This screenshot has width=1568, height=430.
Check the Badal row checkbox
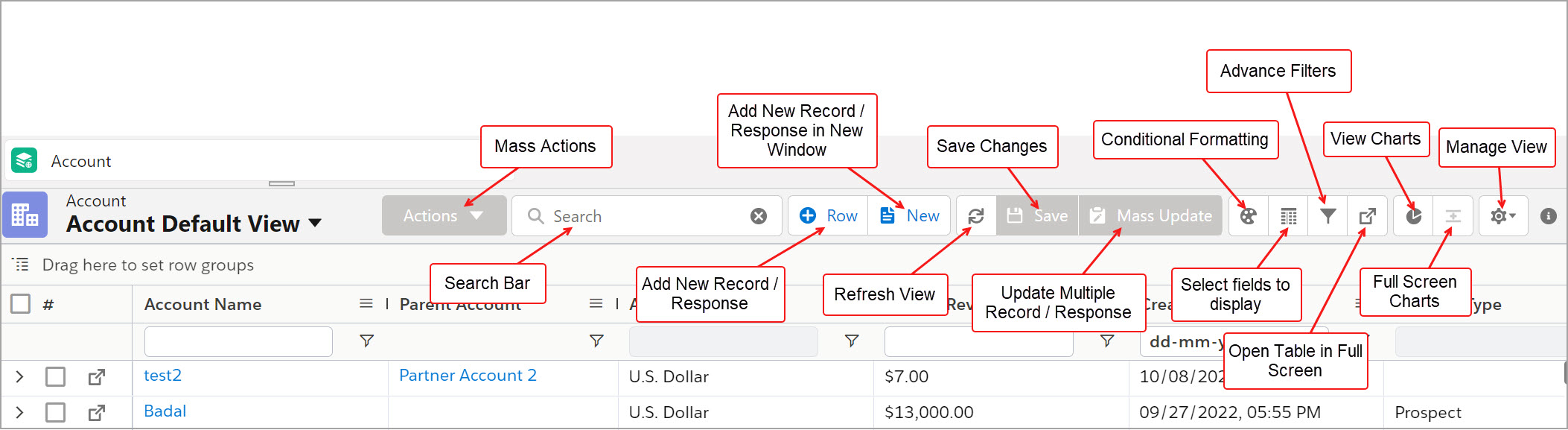pos(55,412)
